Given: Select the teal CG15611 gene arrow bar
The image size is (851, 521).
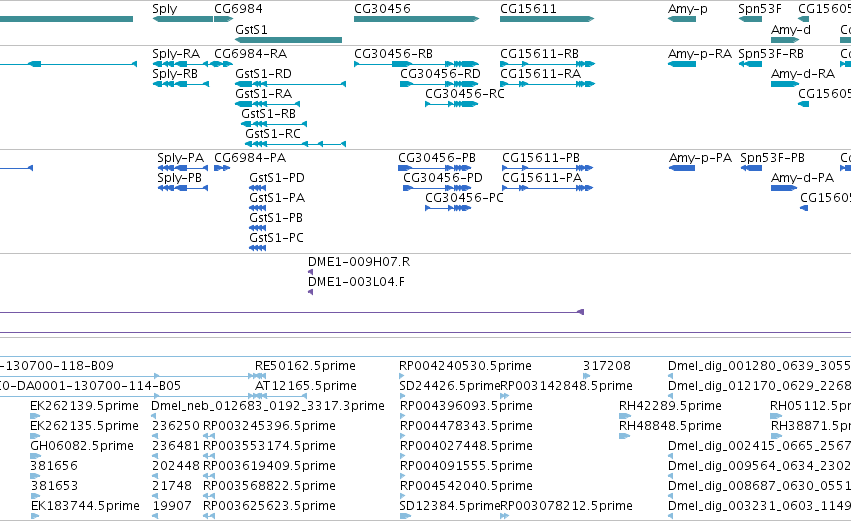Looking at the screenshot, I should pyautogui.click(x=547, y=19).
